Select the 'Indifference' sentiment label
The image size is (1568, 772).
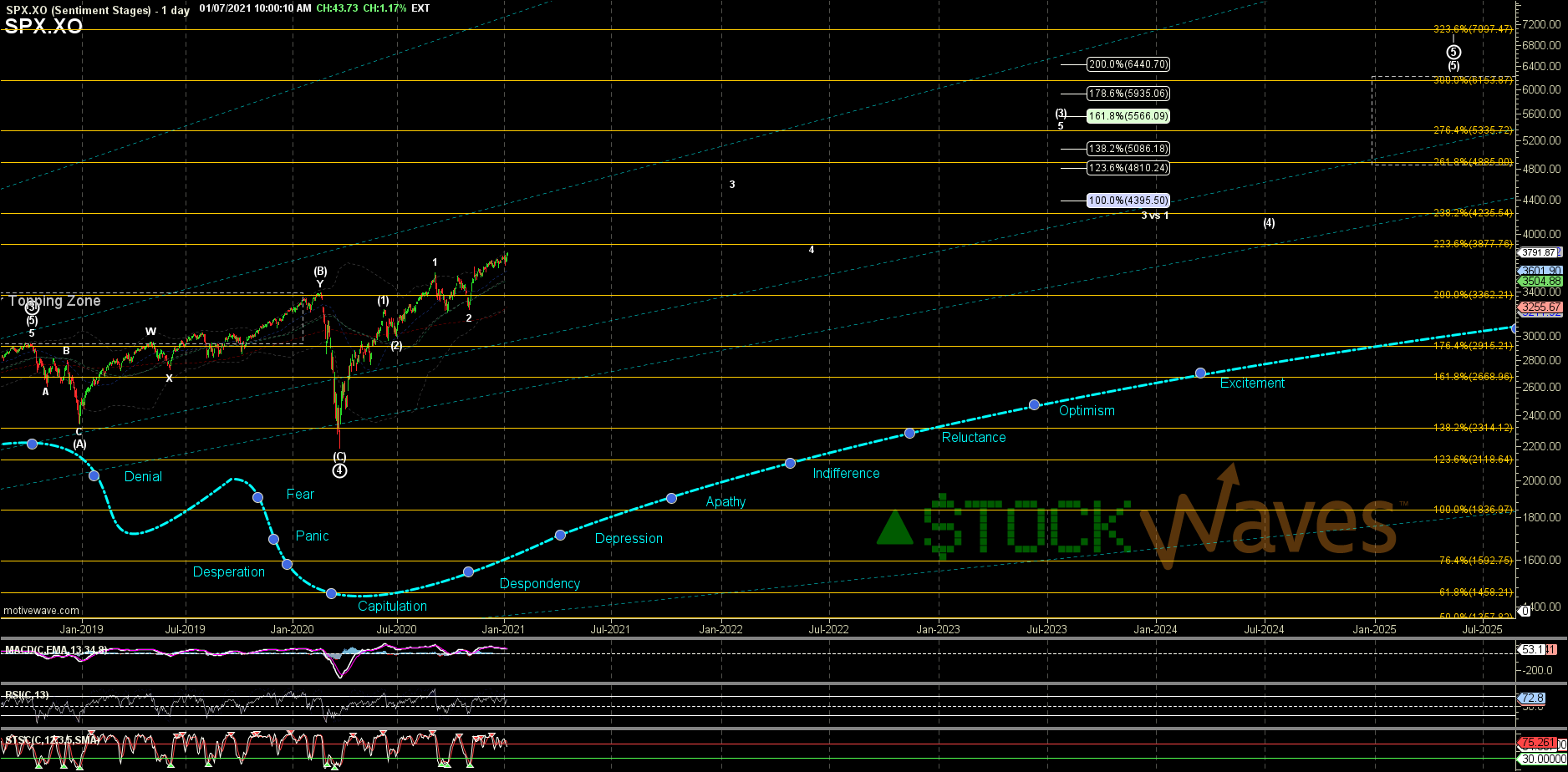(x=846, y=474)
